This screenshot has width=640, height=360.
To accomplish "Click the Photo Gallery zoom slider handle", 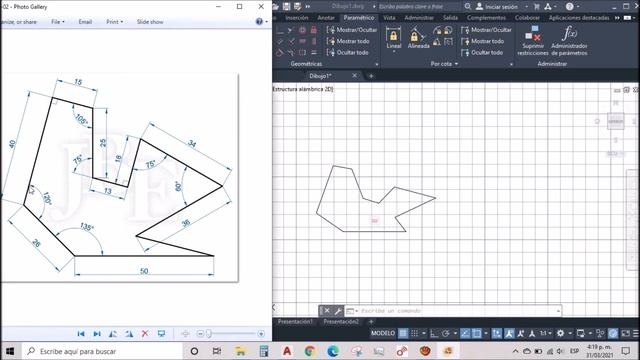I will (x=209, y=334).
